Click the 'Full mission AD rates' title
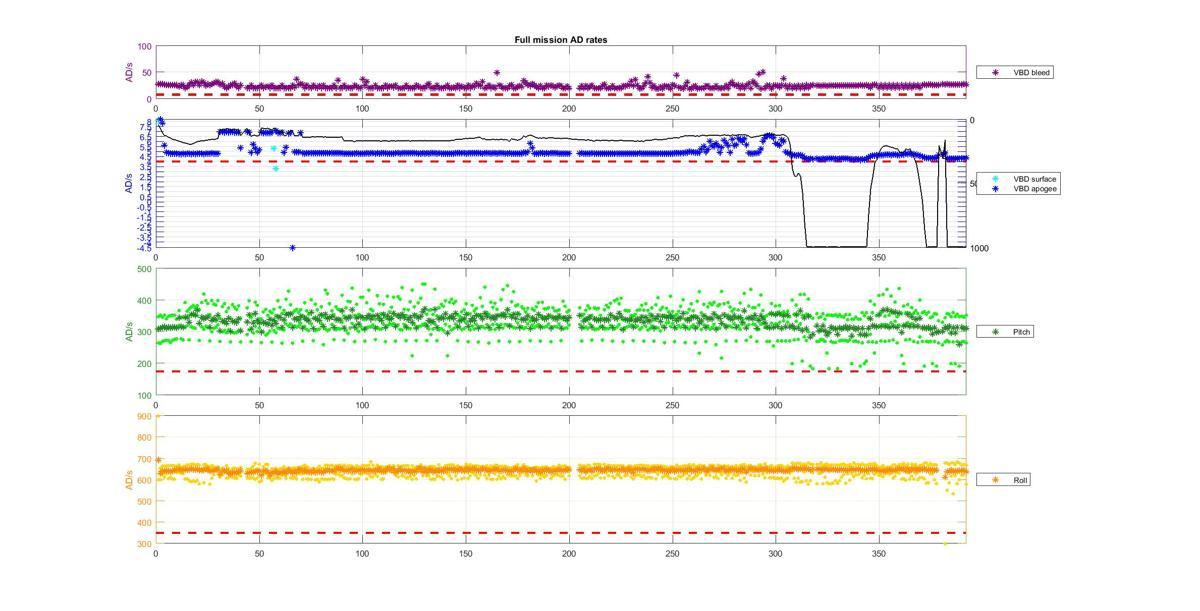The image size is (1200, 611). [x=560, y=40]
